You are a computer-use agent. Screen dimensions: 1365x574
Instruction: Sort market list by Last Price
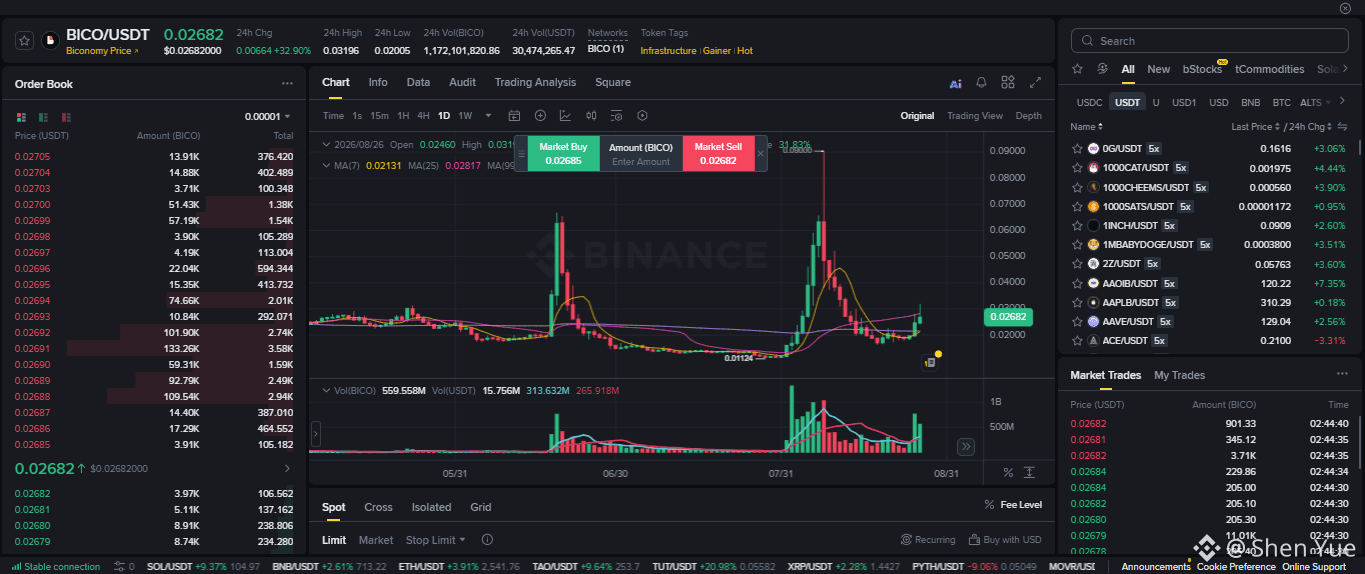[1255, 127]
